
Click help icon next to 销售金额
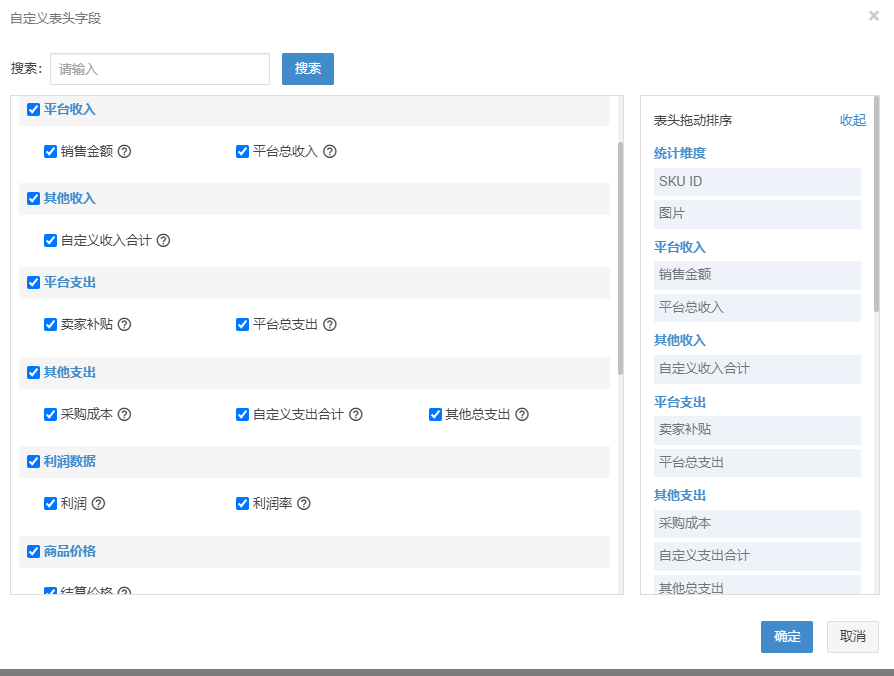[x=124, y=151]
